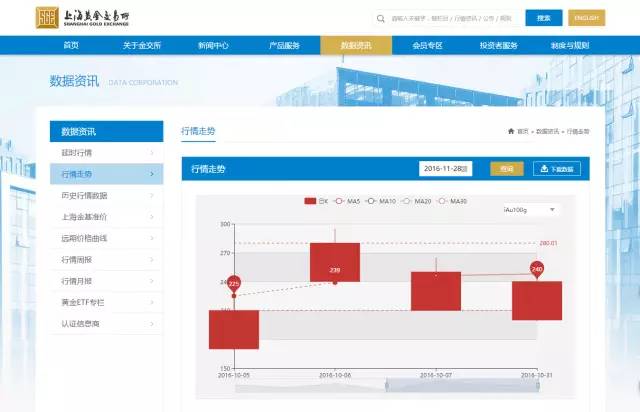Image resolution: width=640 pixels, height=412 pixels.
Task: Open 行情月报 in the sidebar
Action: point(107,281)
